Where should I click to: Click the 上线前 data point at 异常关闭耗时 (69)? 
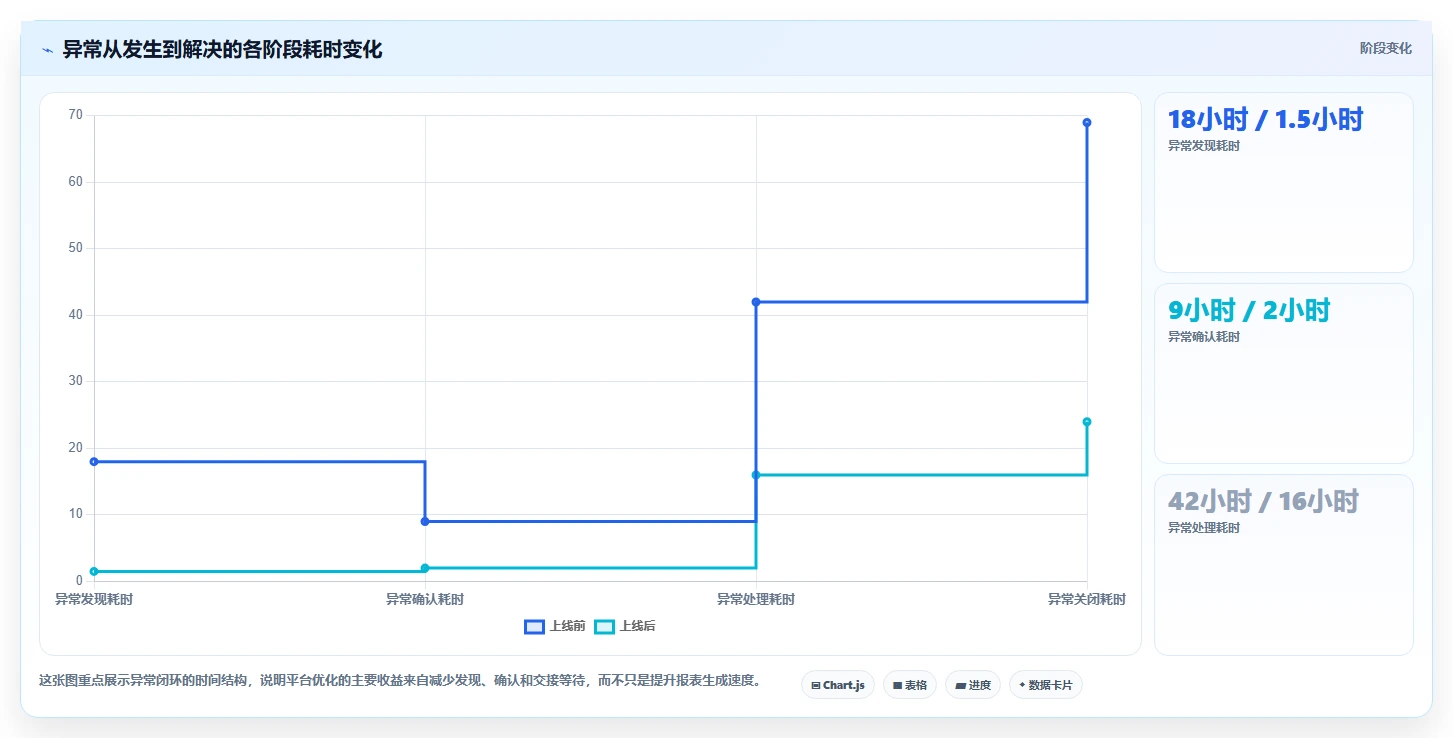1087,123
